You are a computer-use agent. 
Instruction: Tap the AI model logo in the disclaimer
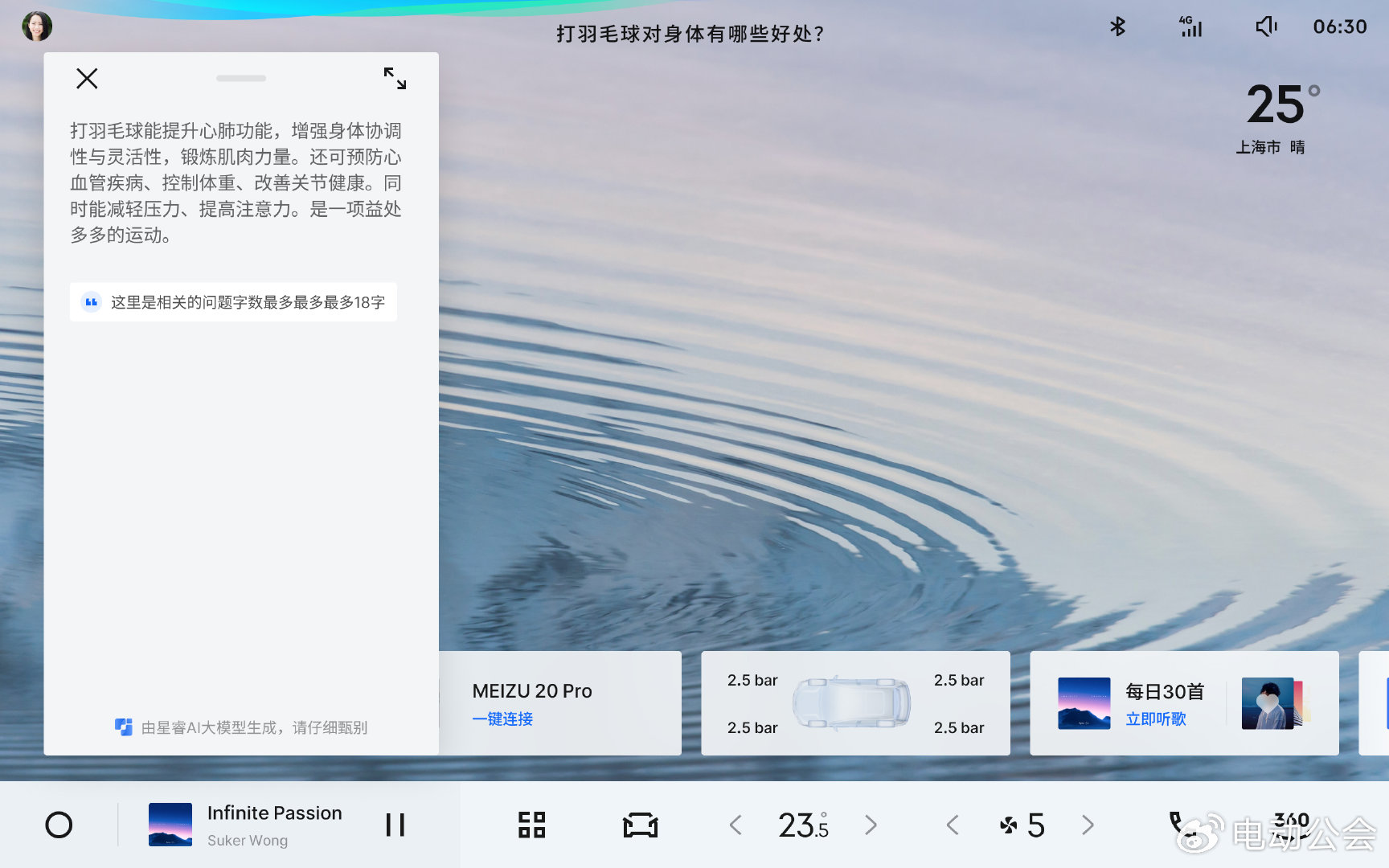pos(124,727)
